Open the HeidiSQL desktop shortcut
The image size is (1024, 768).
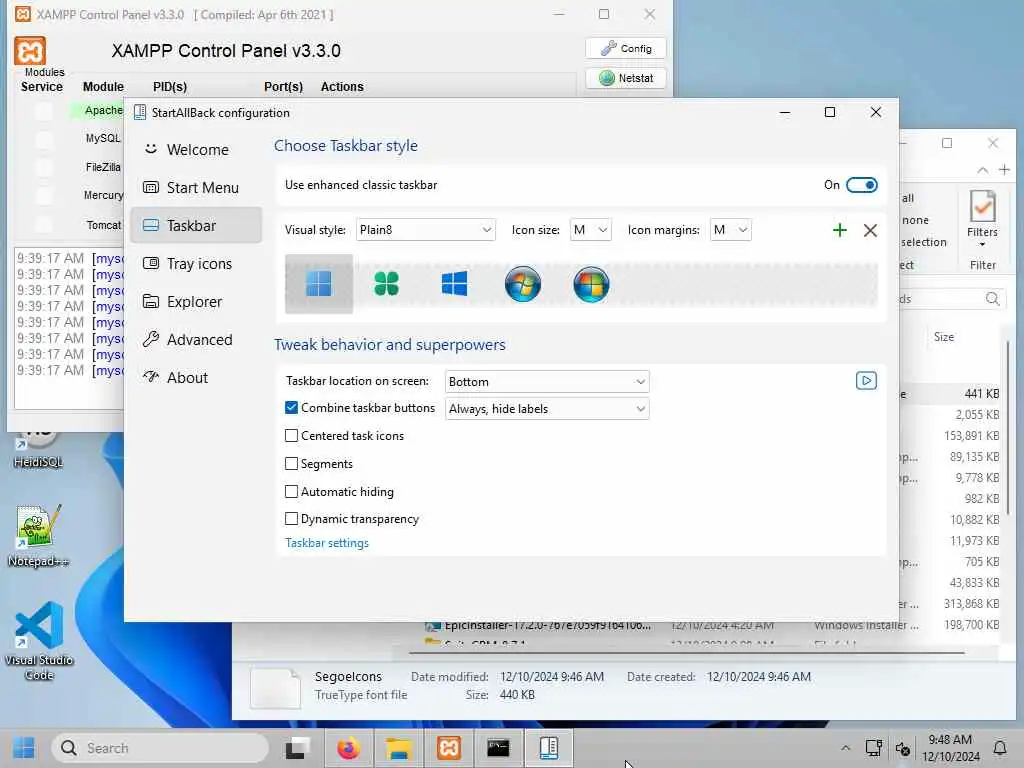tap(38, 451)
